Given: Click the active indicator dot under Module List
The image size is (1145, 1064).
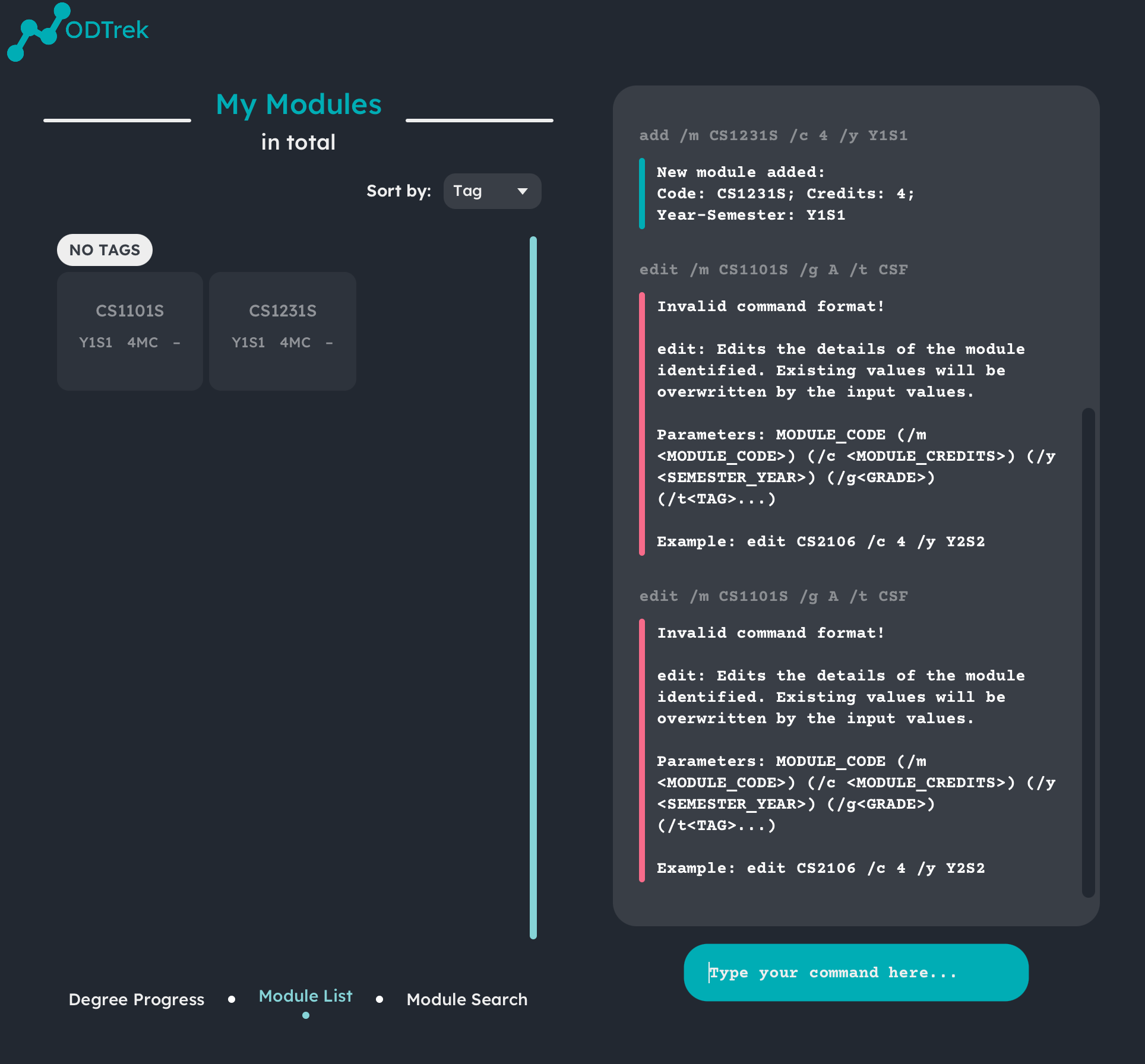Looking at the screenshot, I should point(306,1015).
